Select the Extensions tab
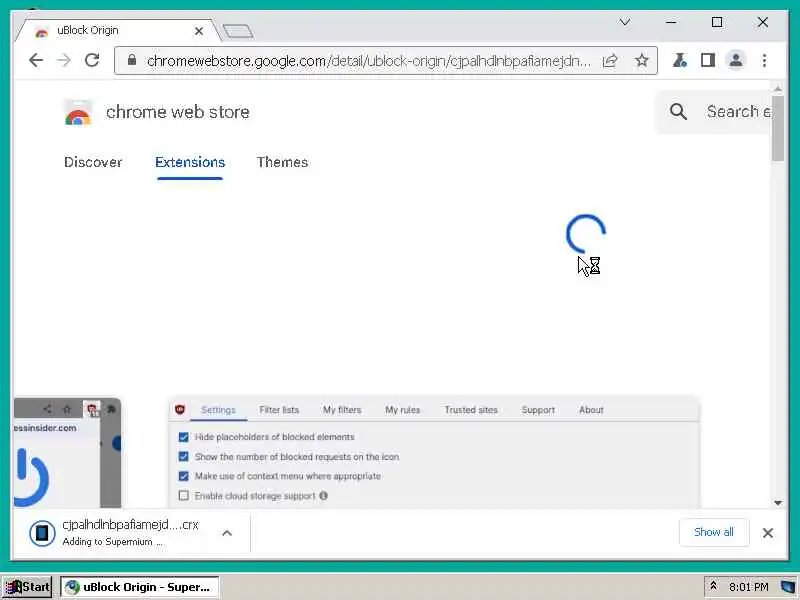Image resolution: width=800 pixels, height=600 pixels. 190,162
